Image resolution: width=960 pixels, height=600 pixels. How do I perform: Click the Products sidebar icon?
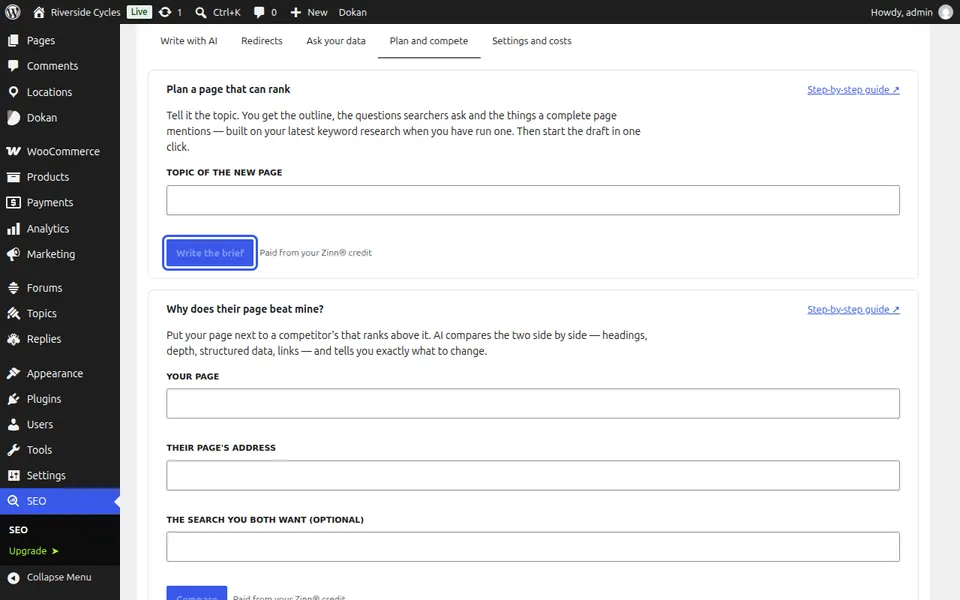pyautogui.click(x=13, y=177)
